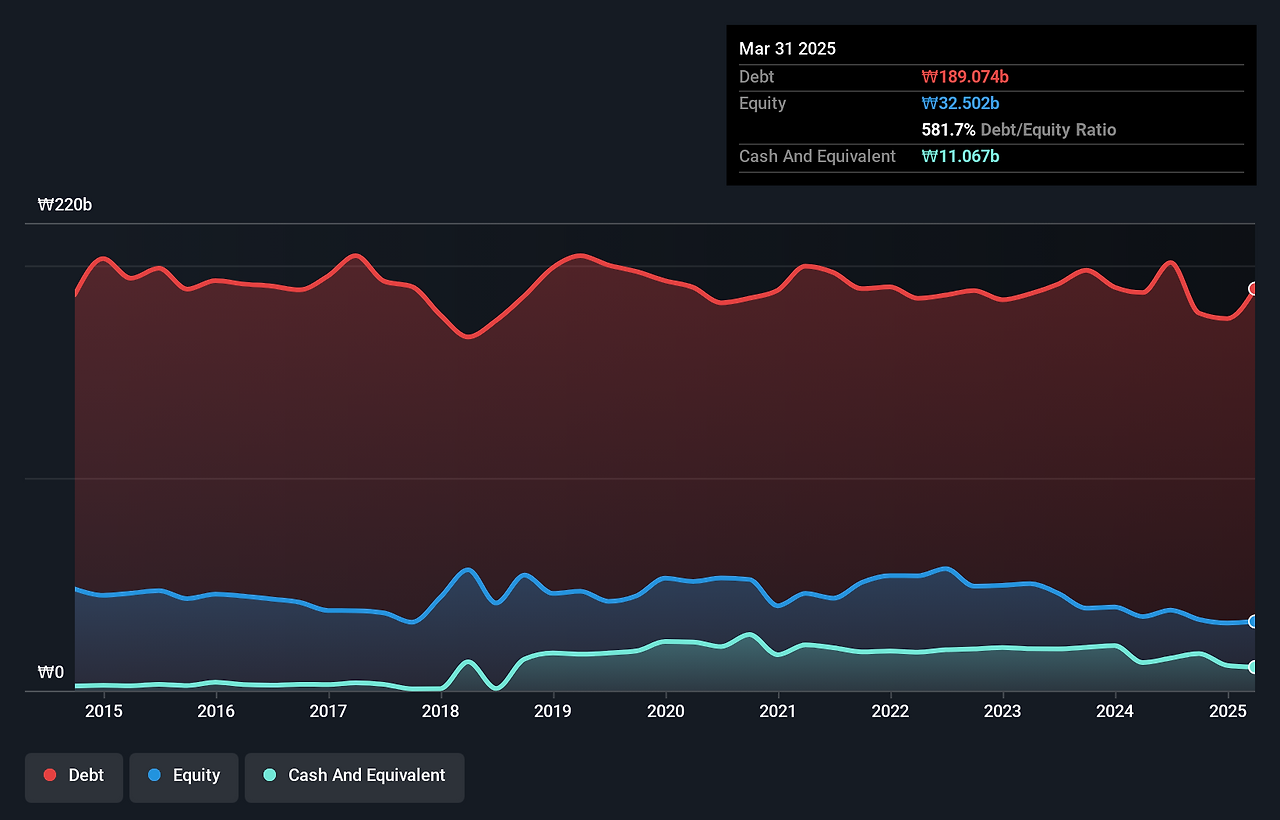Viewport: 1280px width, 820px height.
Task: Click the blue Equity legend dot
Action: (154, 776)
